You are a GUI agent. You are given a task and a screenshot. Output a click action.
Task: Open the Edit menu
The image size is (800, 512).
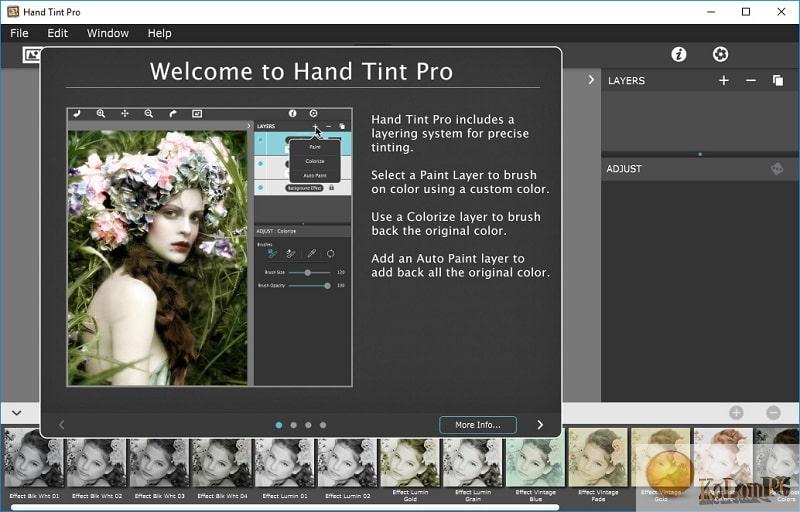pos(57,33)
